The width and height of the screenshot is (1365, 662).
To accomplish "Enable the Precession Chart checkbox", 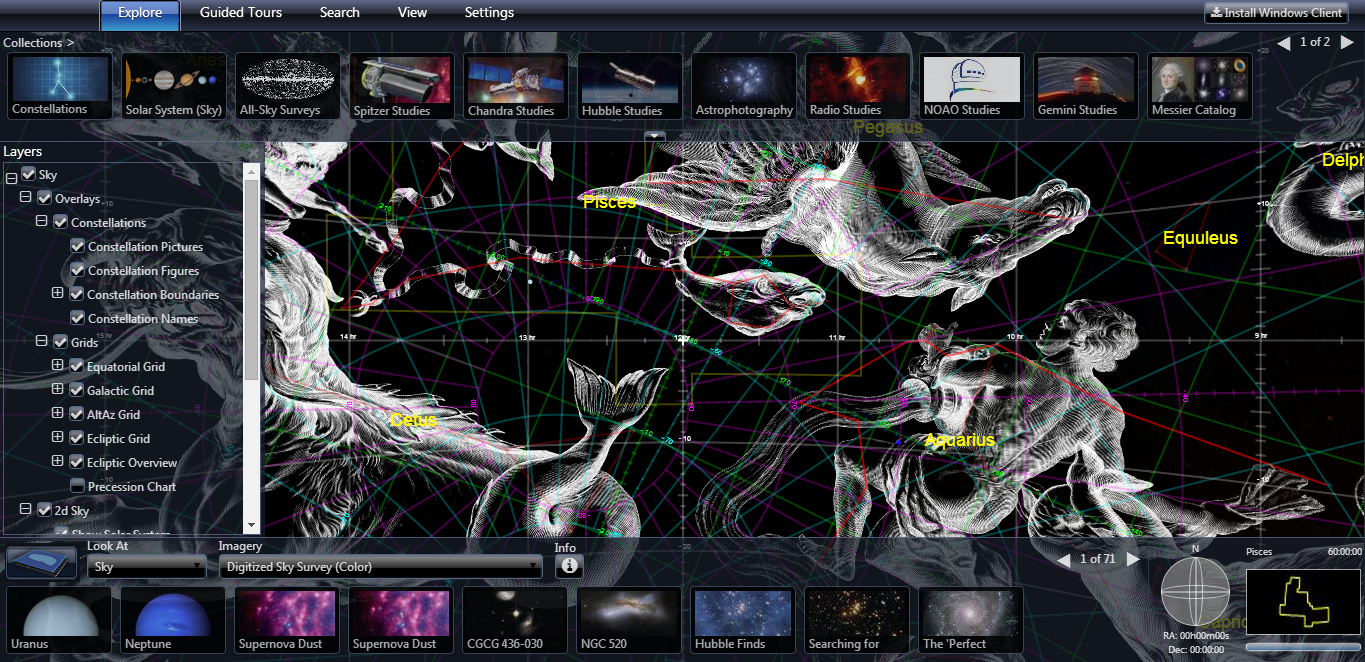I will pyautogui.click(x=77, y=486).
